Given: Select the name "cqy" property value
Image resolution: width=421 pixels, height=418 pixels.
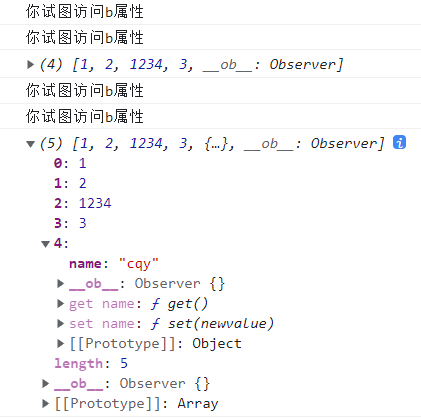Looking at the screenshot, I should pos(139,264).
